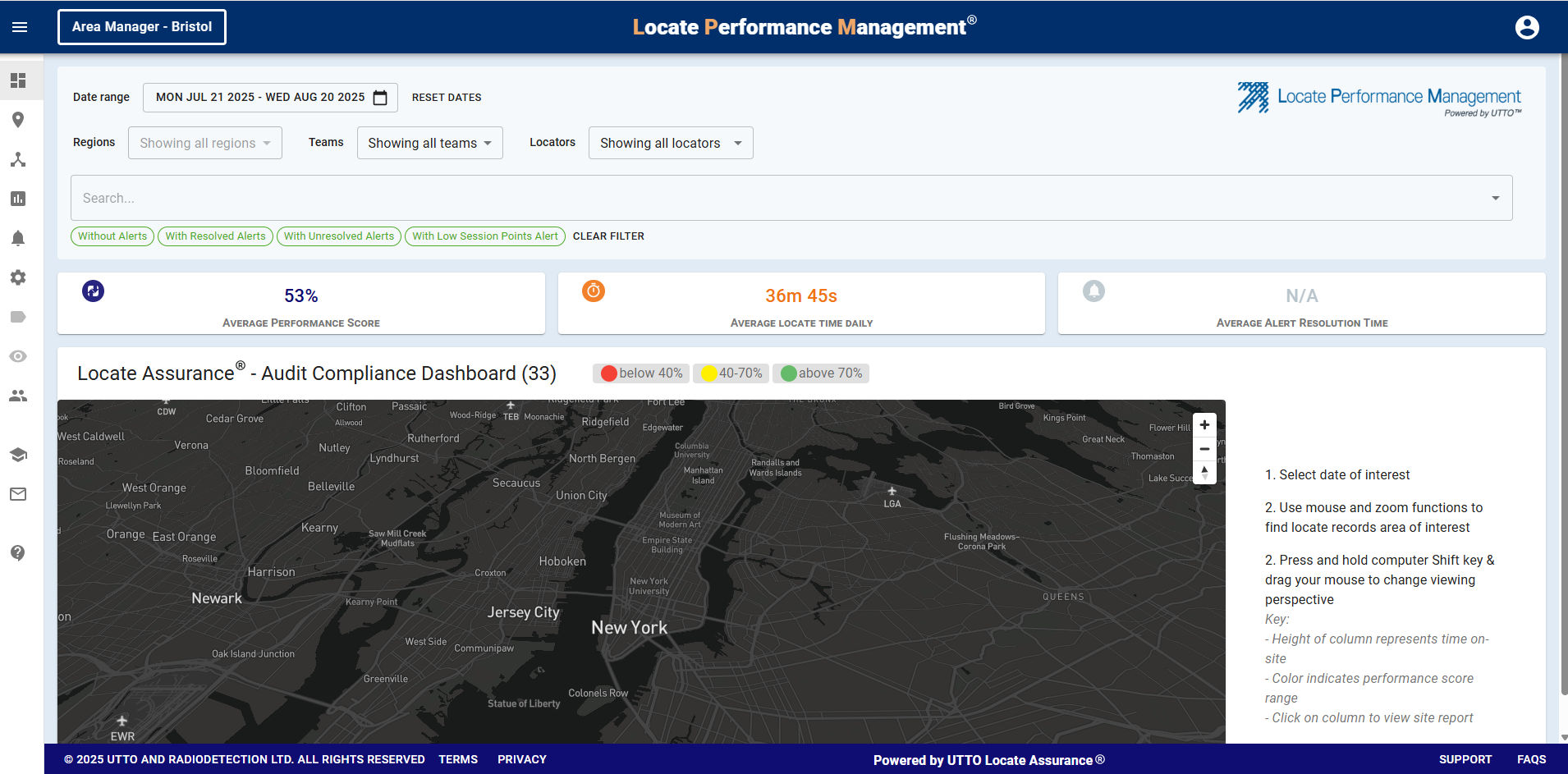Open the user account profile icon
The image size is (1568, 774).
(x=1527, y=27)
